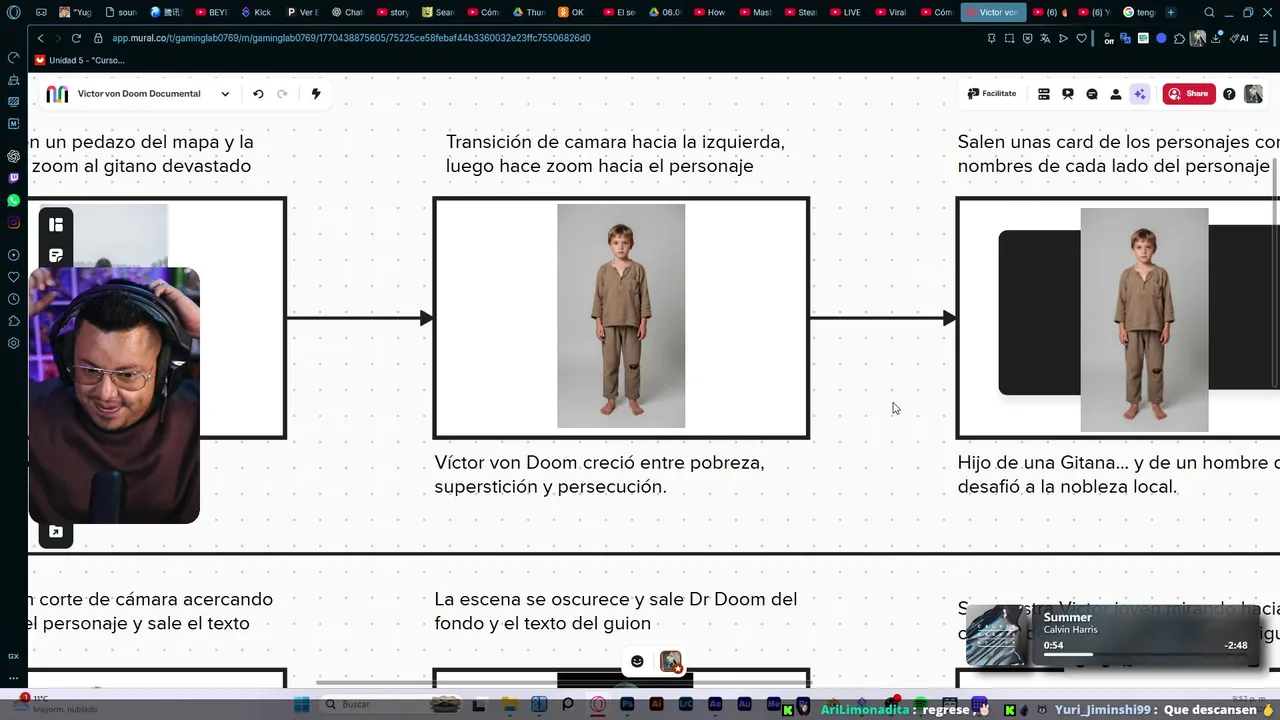
Task: Open the mural title dropdown chevron
Action: pos(225,94)
